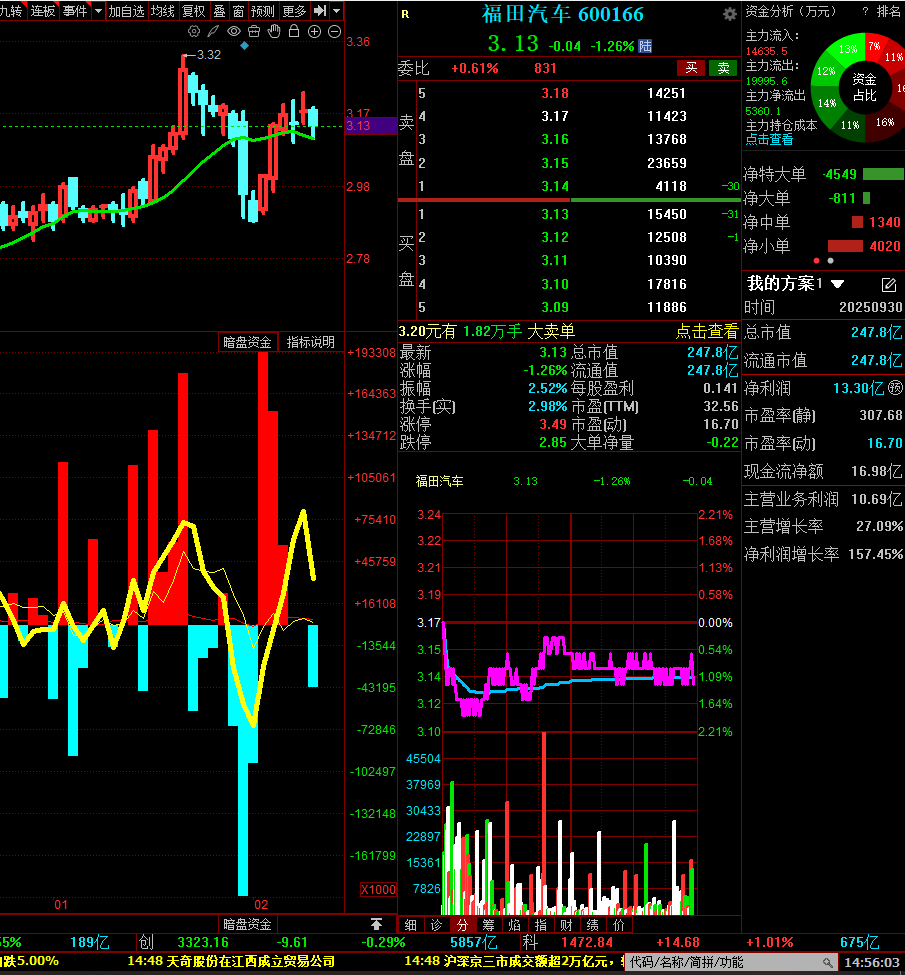Click the skip-to-end arrow icon in toolbar
905x975 pixels.
pos(319,11)
